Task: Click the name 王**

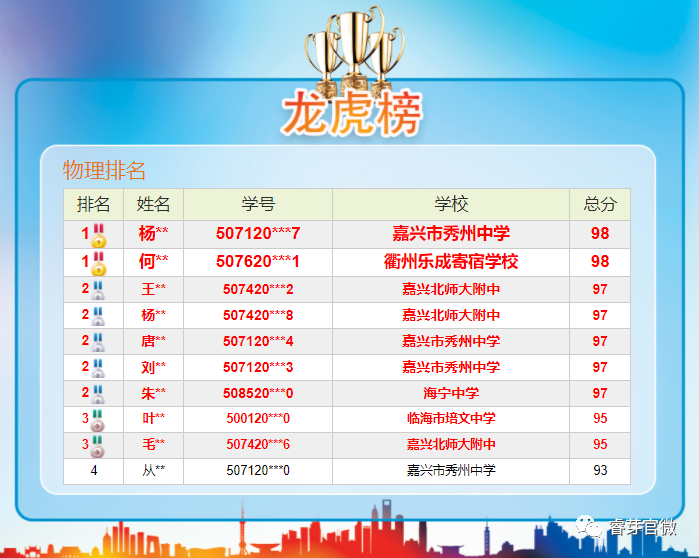Action: [x=153, y=289]
